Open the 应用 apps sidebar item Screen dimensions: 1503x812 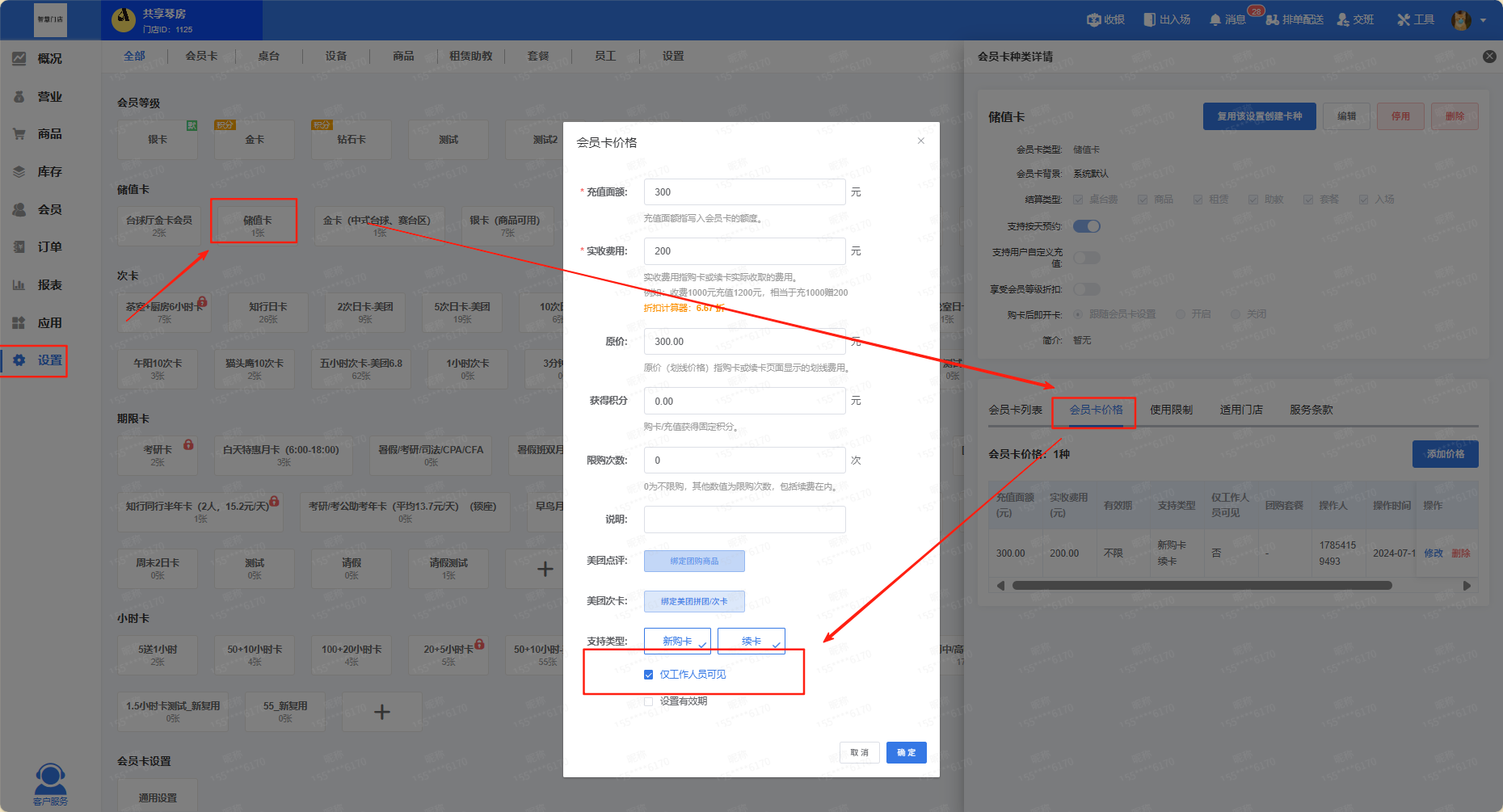[x=37, y=322]
